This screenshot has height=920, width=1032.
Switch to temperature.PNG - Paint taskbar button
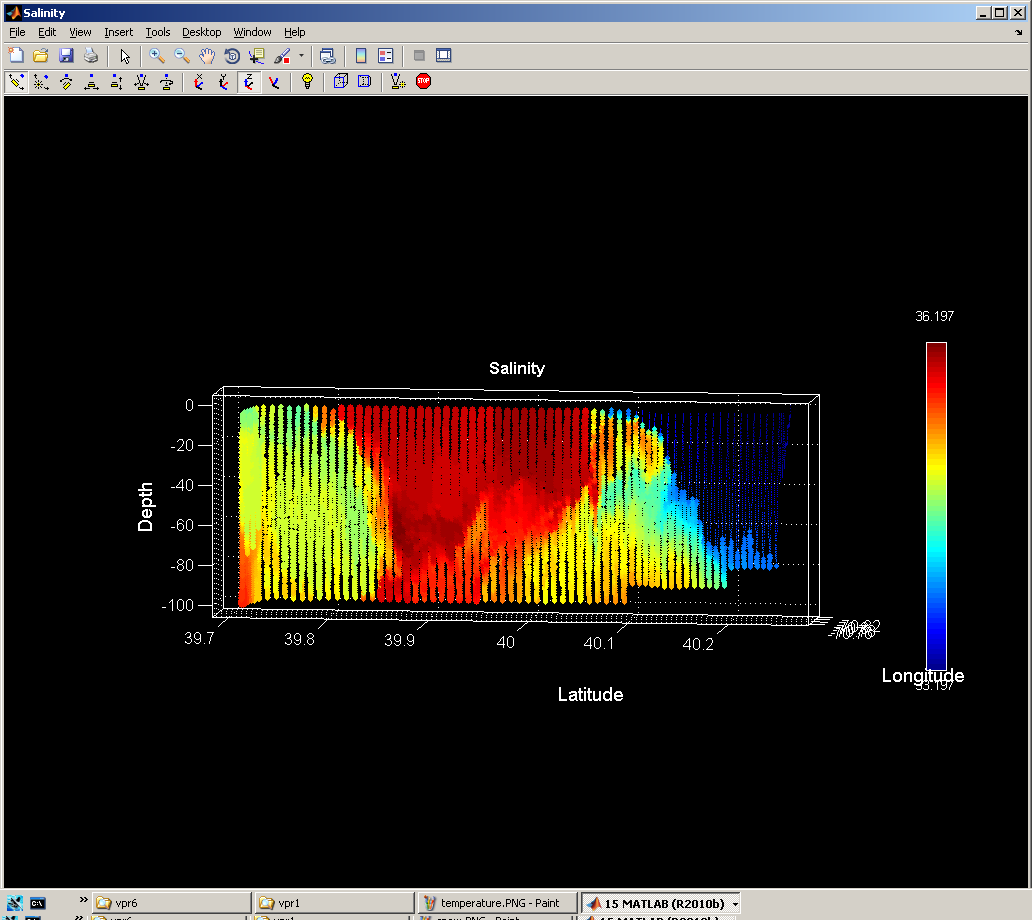(x=498, y=903)
